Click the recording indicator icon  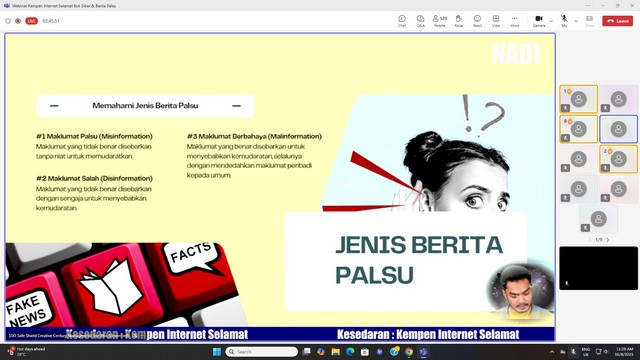tap(18, 21)
